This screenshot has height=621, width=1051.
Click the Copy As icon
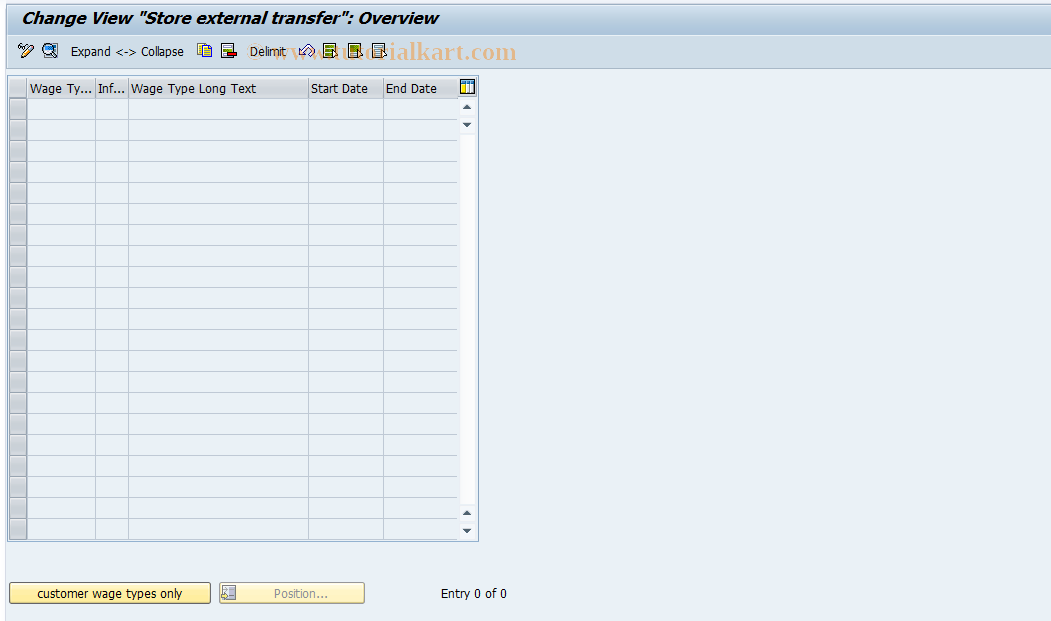[x=204, y=51]
